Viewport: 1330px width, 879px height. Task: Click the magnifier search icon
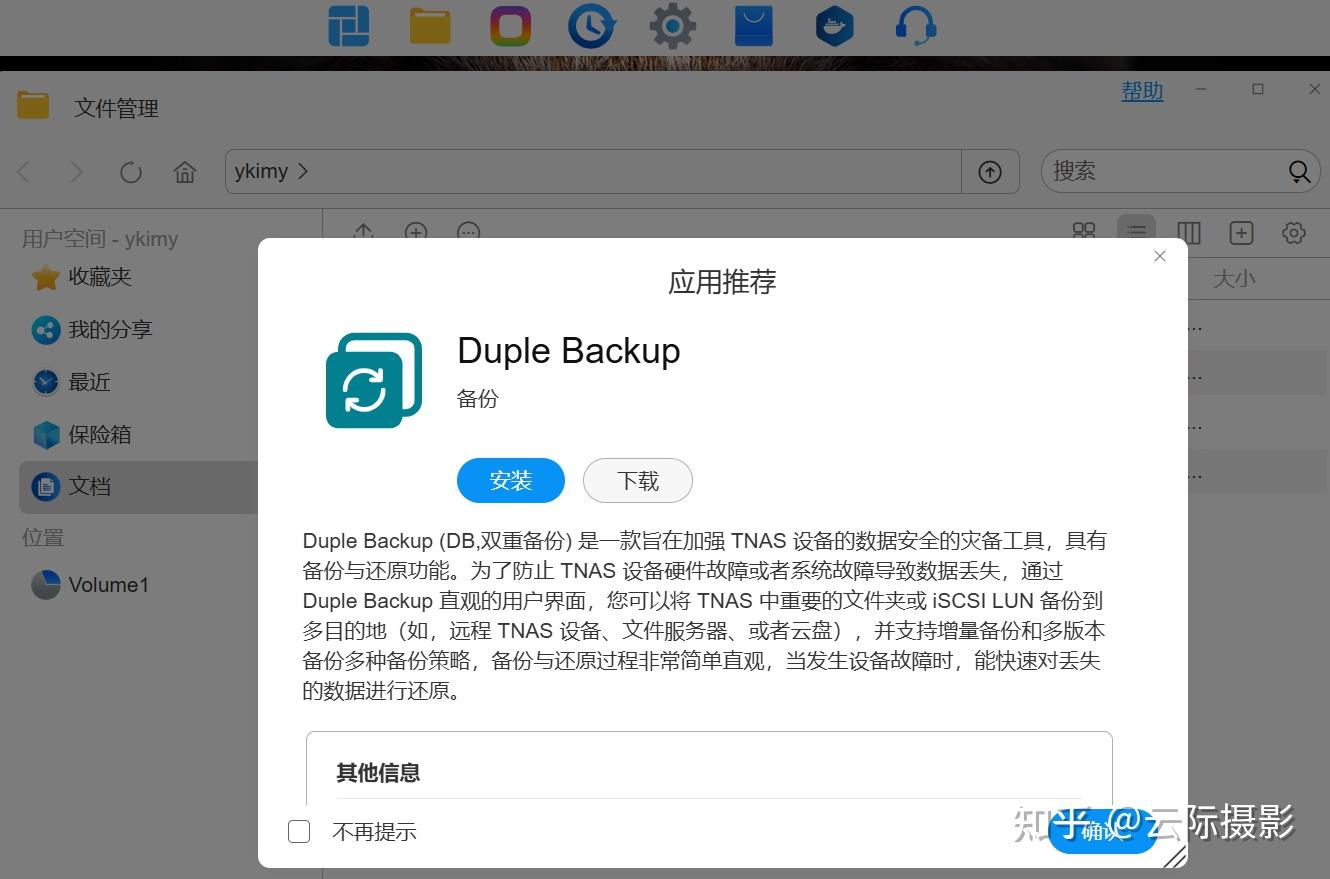click(x=1299, y=172)
